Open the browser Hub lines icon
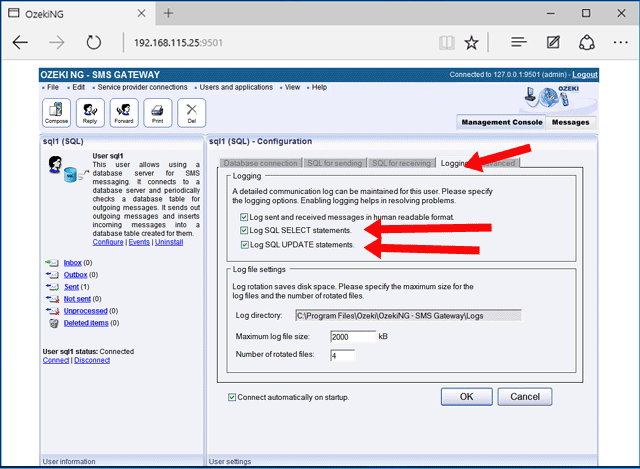Viewport: 640px width, 469px height. 519,42
